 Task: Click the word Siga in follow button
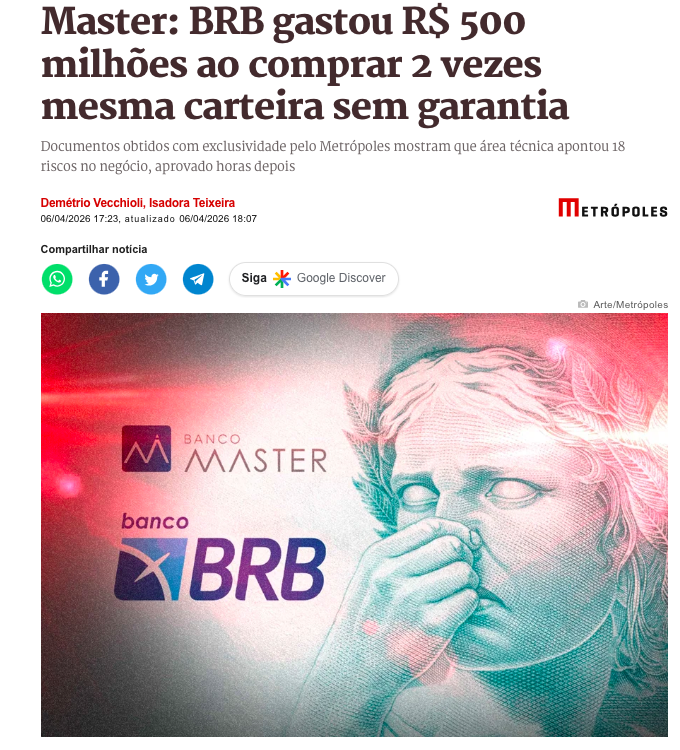pos(254,278)
